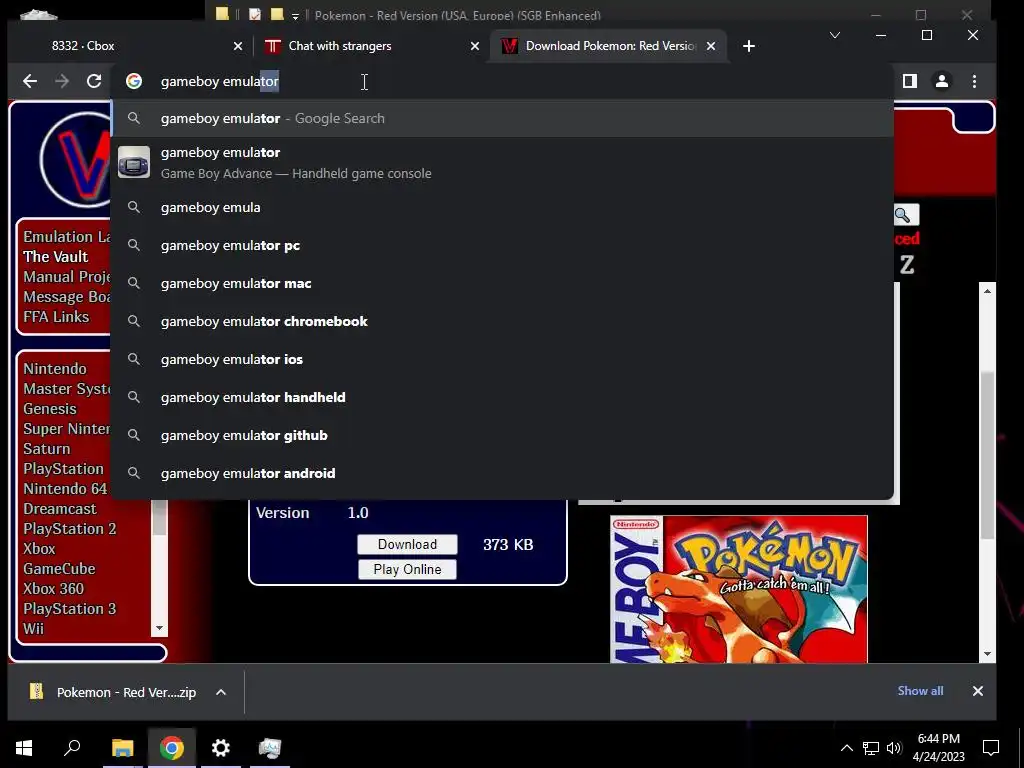Open the PlayStation 2 system link
The image size is (1024, 768).
coord(69,529)
